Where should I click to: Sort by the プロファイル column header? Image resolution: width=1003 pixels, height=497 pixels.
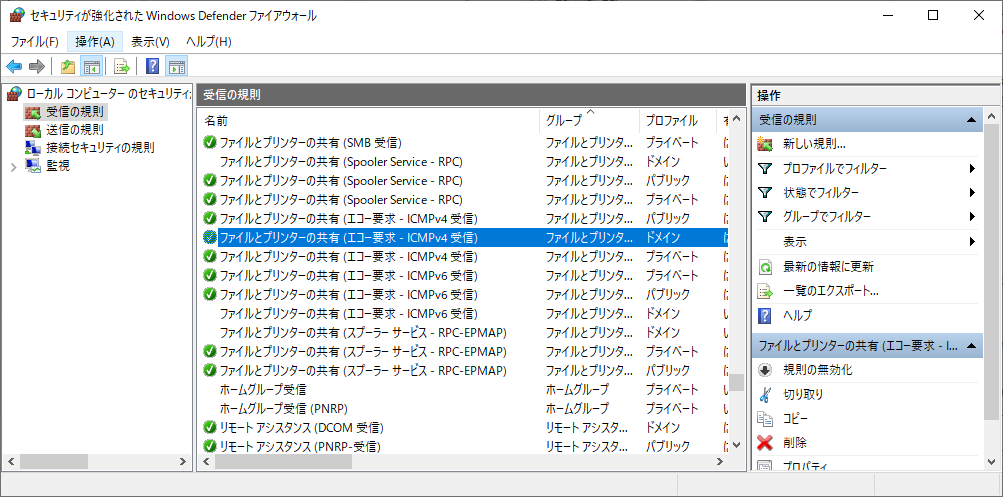point(679,120)
